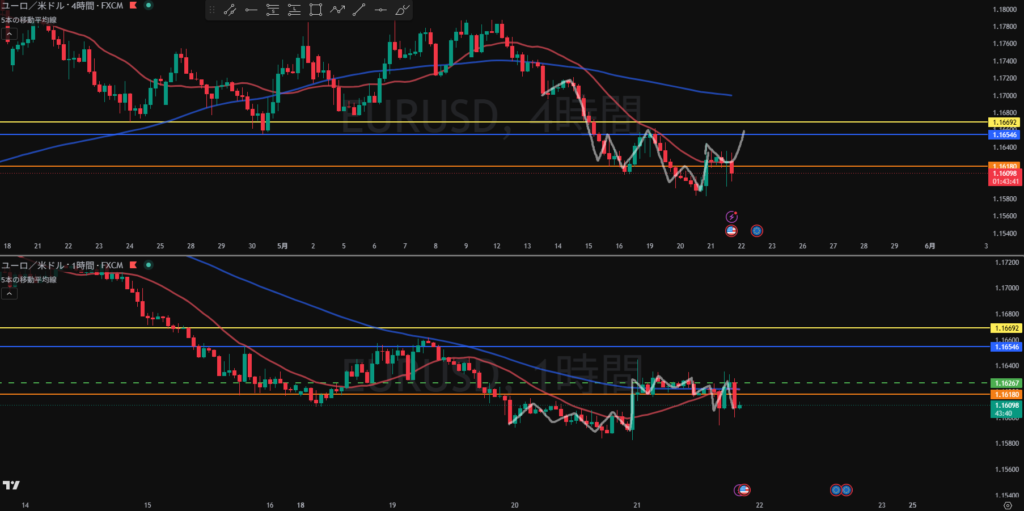
Task: Collapse the 1-hour chart indicator legend
Action: [x=9, y=293]
